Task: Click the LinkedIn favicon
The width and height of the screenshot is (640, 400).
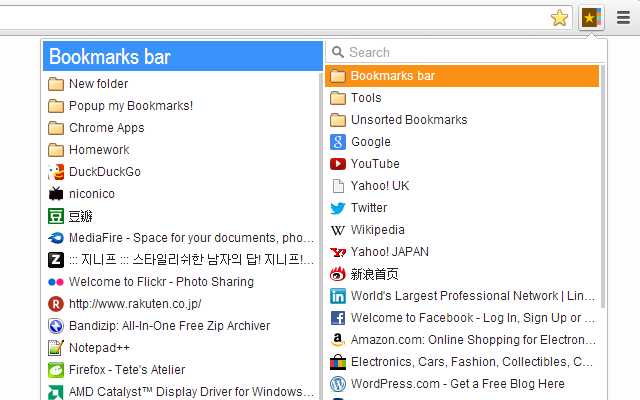Action: [338, 296]
